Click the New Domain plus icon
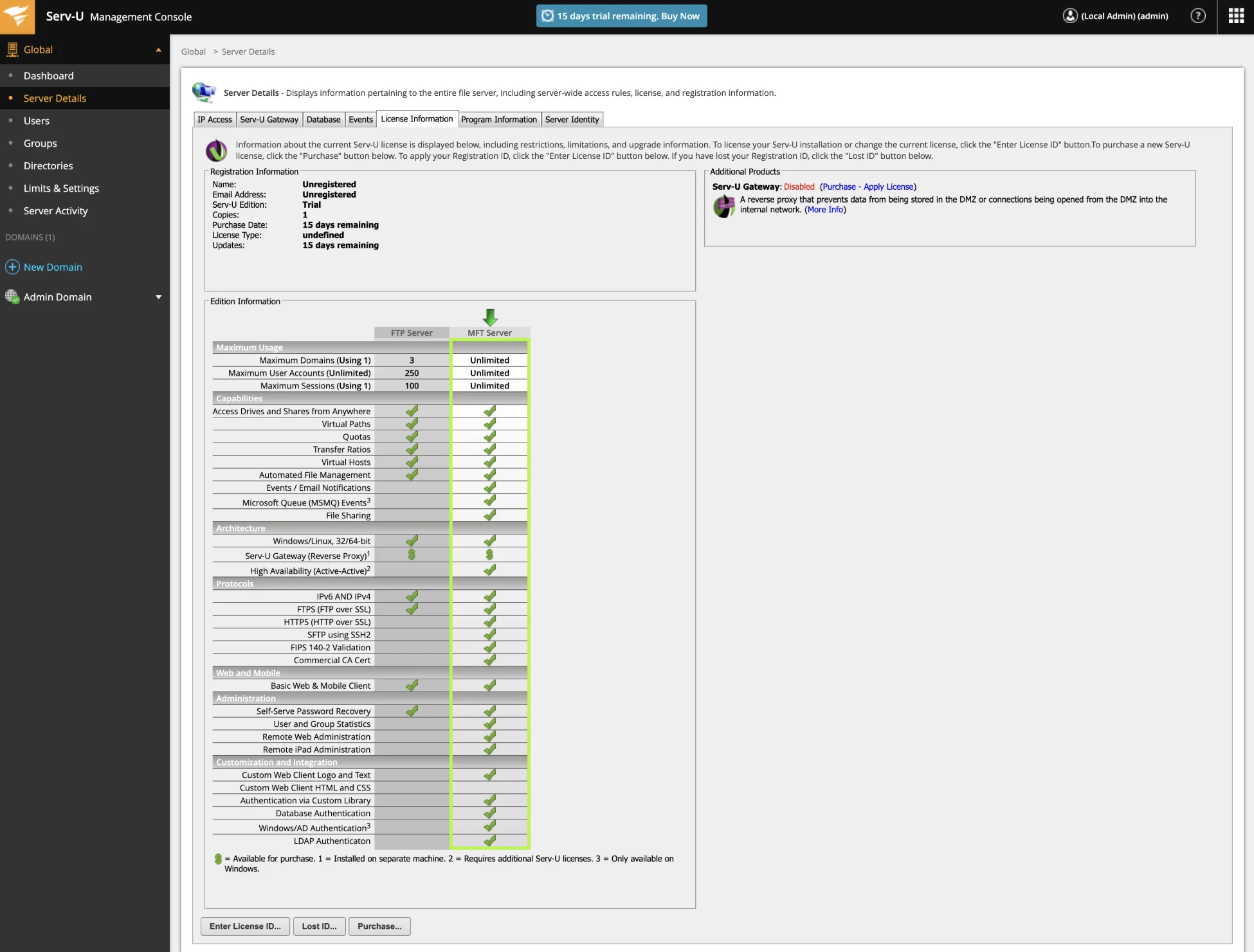1254x952 pixels. 12,267
